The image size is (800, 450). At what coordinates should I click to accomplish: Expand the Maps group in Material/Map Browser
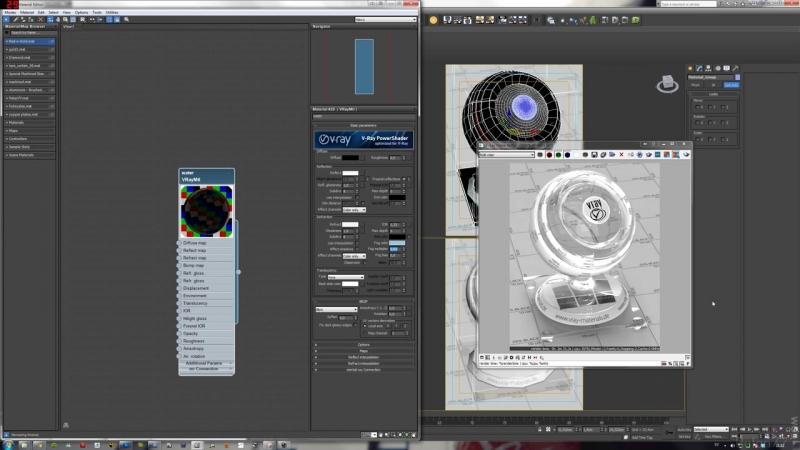coord(14,130)
